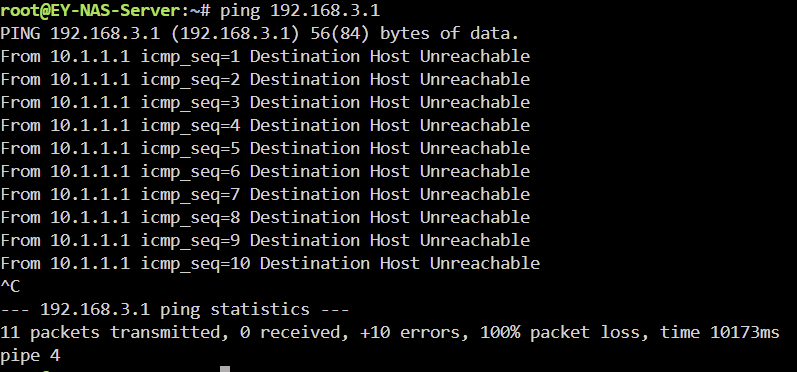The width and height of the screenshot is (797, 372).
Task: Click the icmp_seq=3 output line
Action: pyautogui.click(x=265, y=103)
